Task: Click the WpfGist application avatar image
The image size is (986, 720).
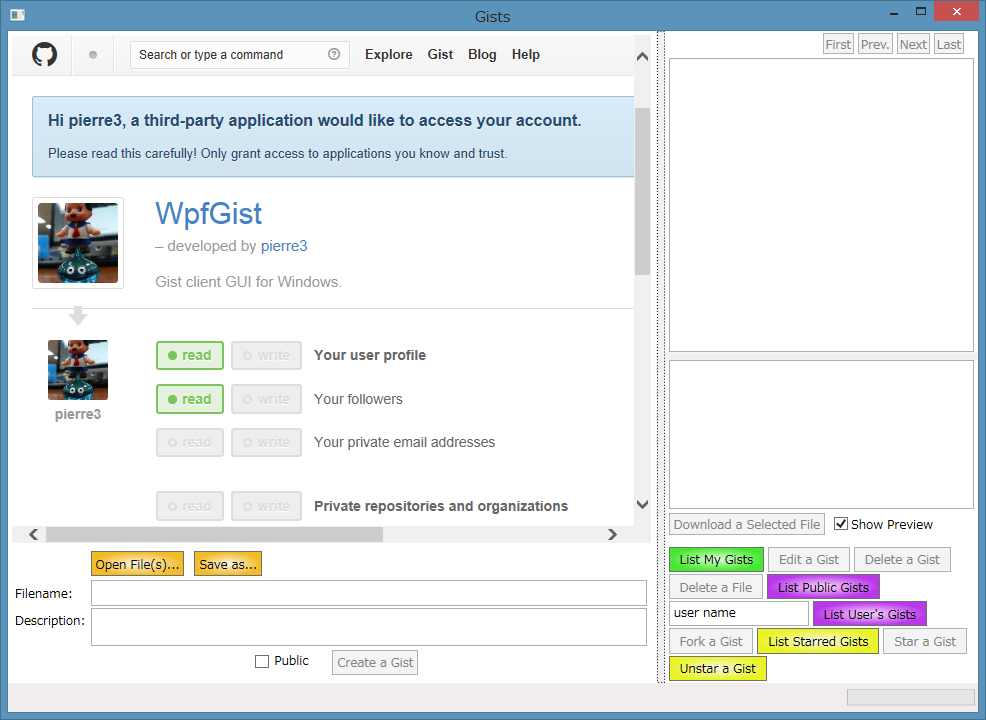Action: [x=78, y=243]
